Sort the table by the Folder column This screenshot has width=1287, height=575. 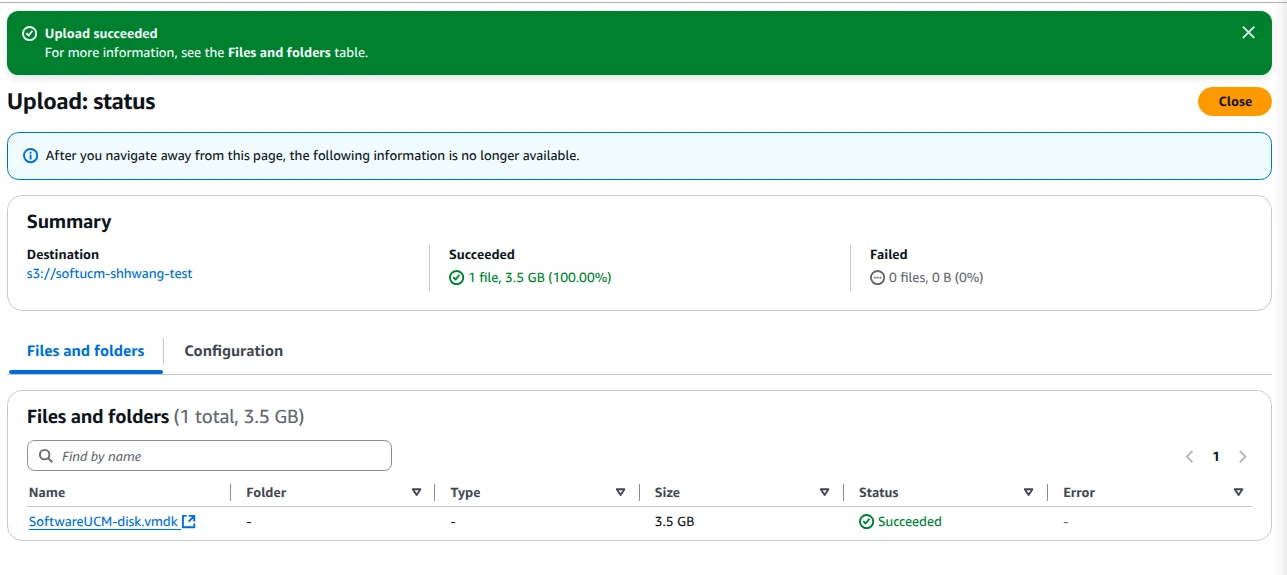416,492
